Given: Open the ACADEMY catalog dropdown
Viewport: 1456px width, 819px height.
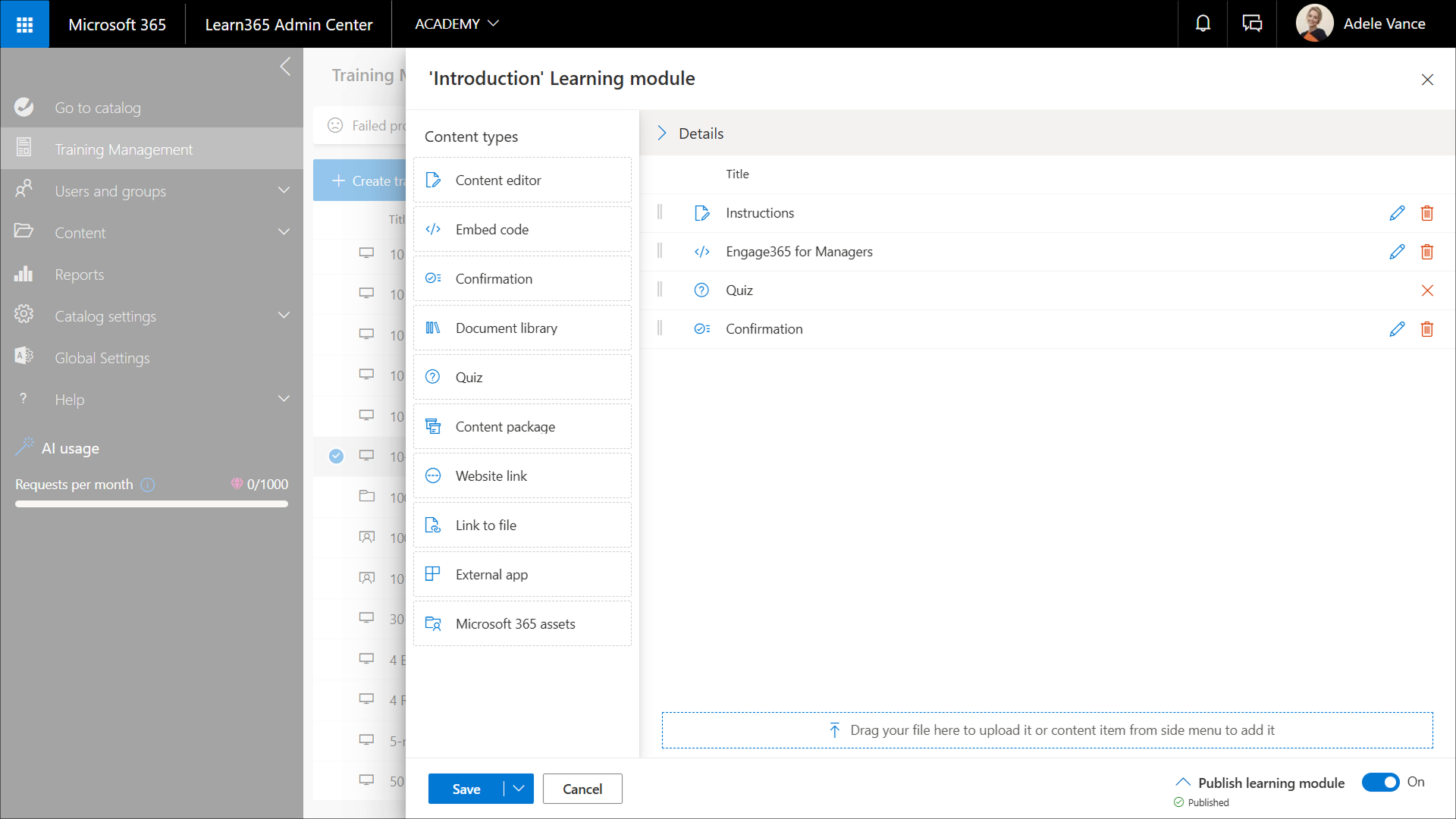Looking at the screenshot, I should point(456,24).
